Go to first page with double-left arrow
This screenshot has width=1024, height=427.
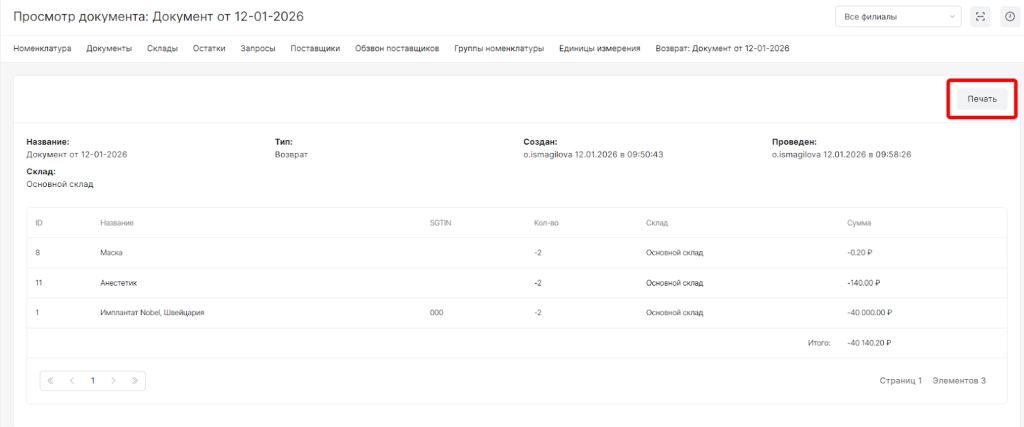(51, 381)
